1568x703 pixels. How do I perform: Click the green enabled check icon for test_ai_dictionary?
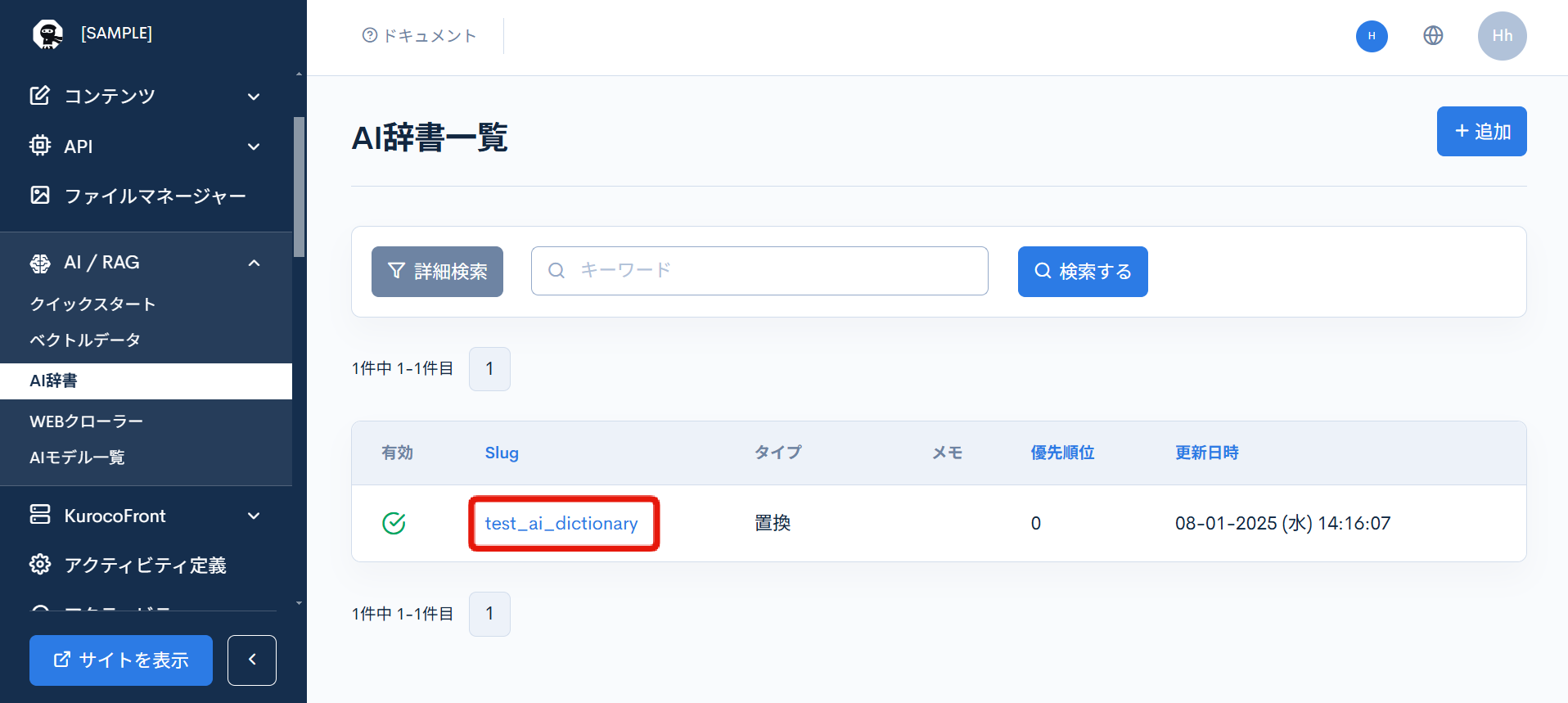pos(394,523)
